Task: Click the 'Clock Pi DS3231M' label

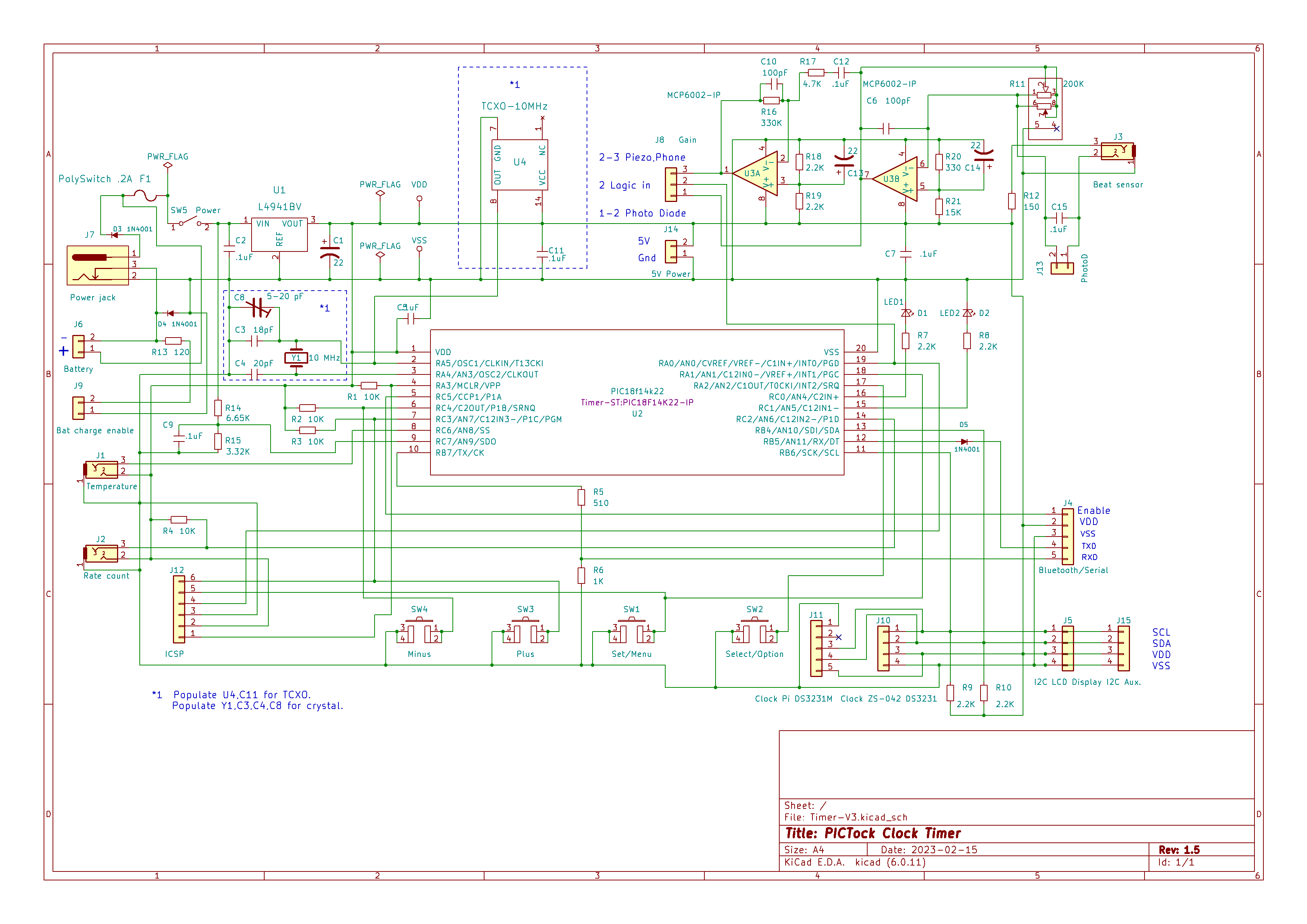Action: coord(793,699)
